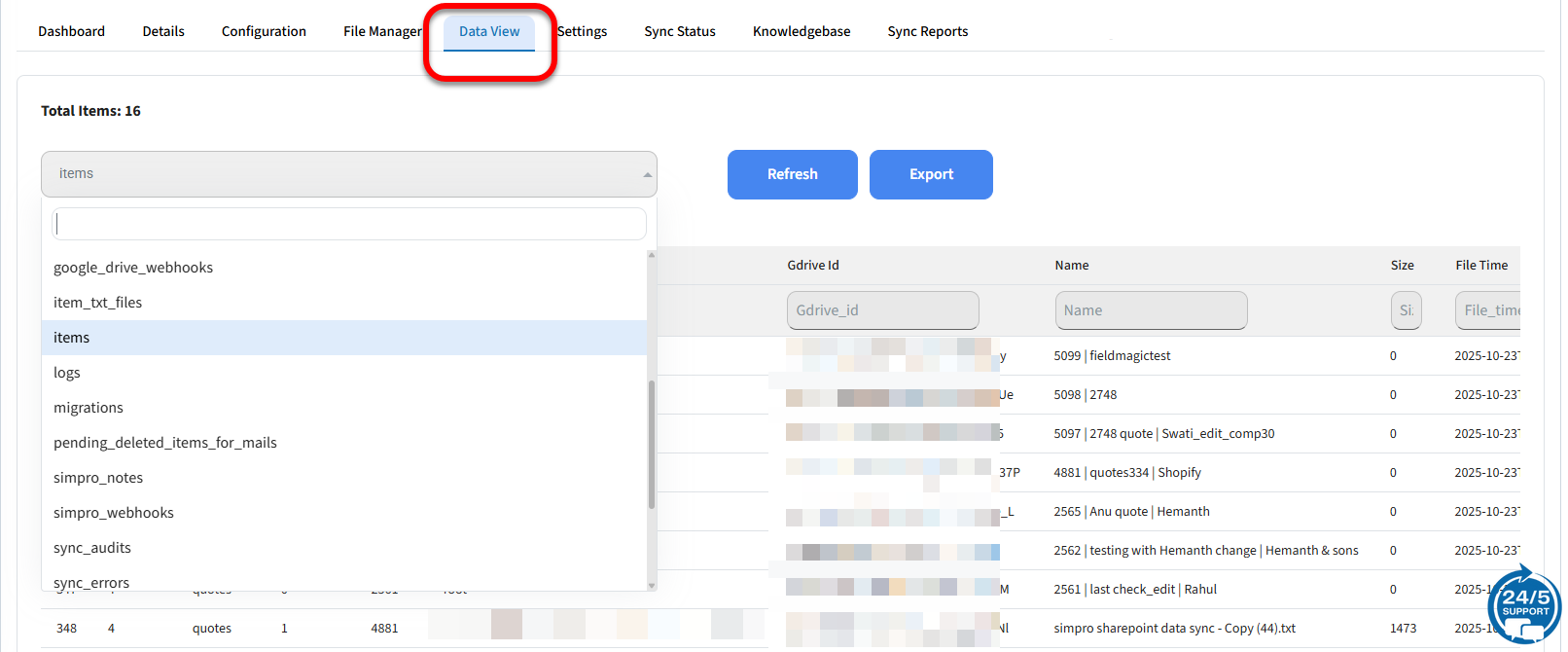Choose item_txt_files in the table list
The image size is (1568, 652).
pyautogui.click(x=97, y=303)
